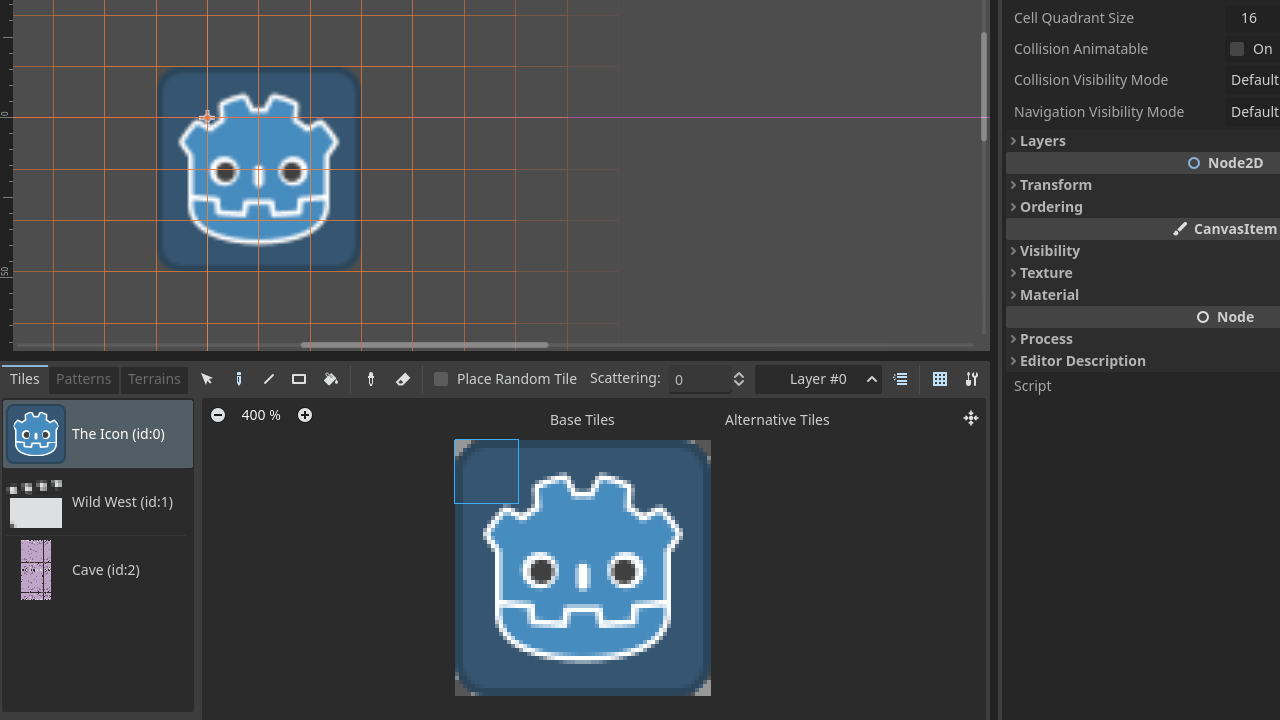Open the Terrains tab
This screenshot has height=720, width=1280.
pyautogui.click(x=154, y=379)
